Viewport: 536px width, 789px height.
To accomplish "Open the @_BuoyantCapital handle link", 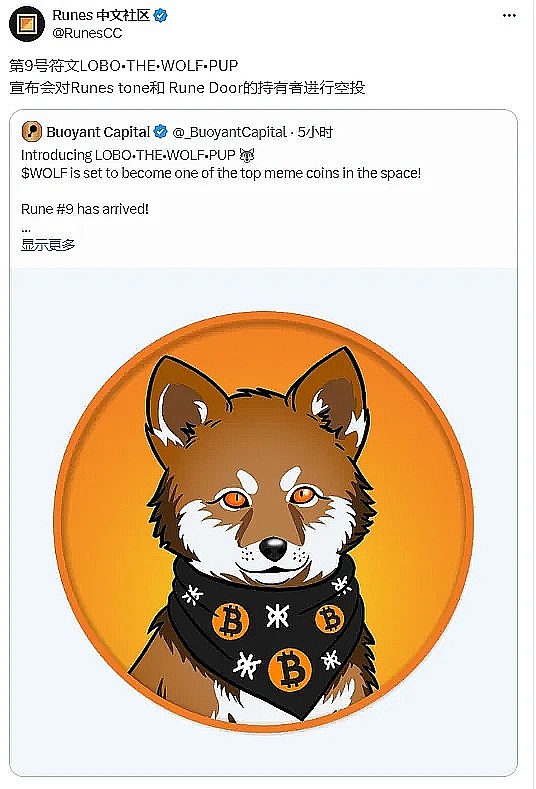I will [x=229, y=132].
